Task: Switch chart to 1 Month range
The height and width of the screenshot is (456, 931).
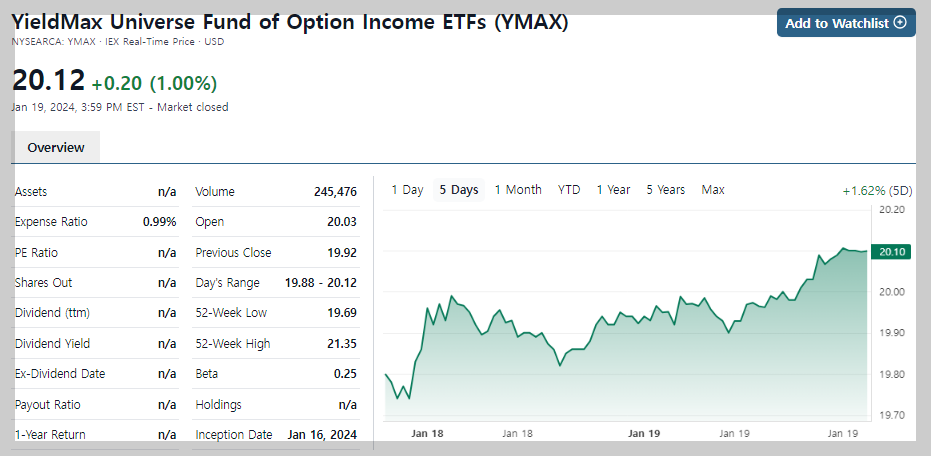Action: pos(518,190)
